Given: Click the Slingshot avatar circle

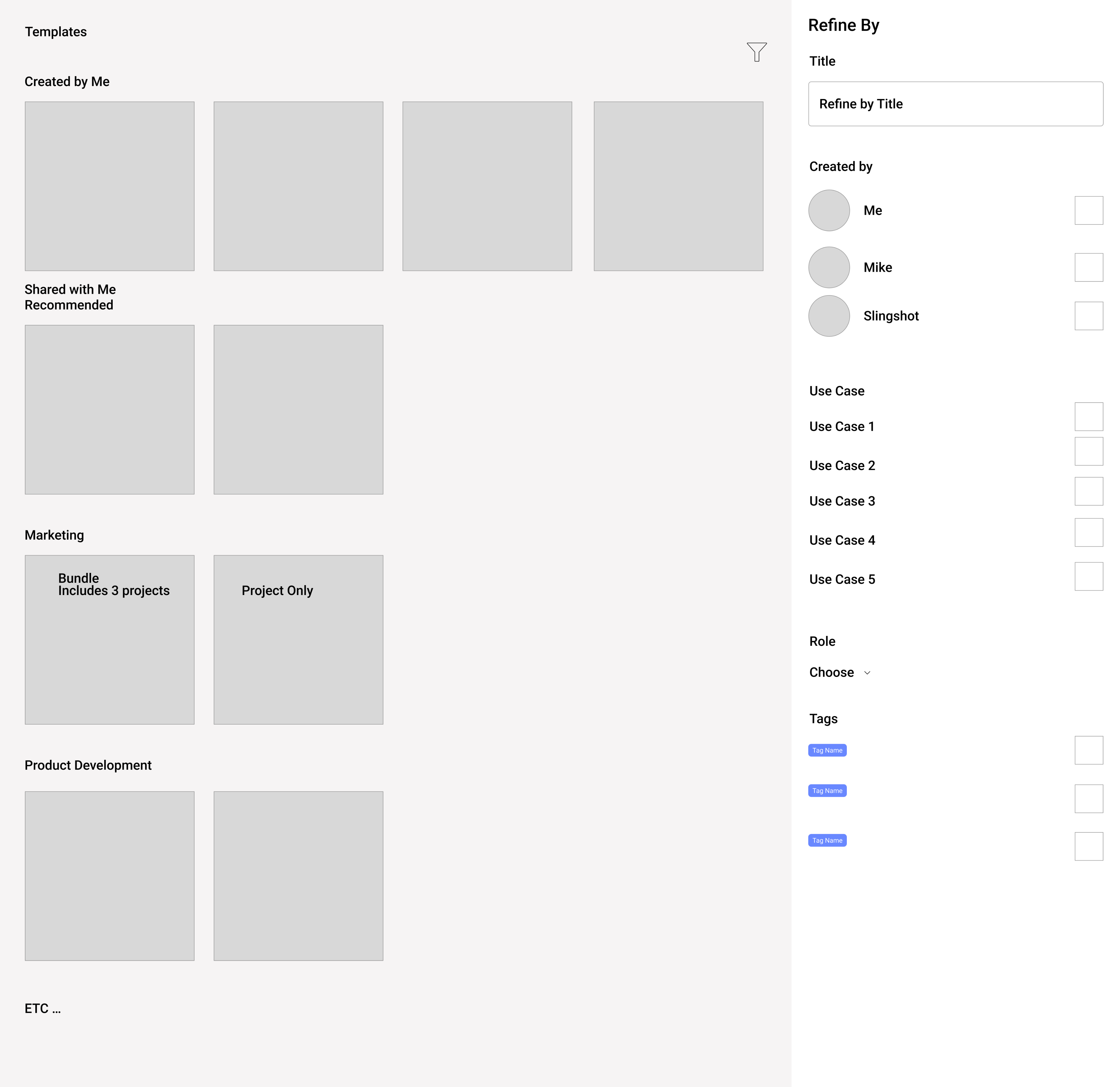Looking at the screenshot, I should [x=829, y=316].
